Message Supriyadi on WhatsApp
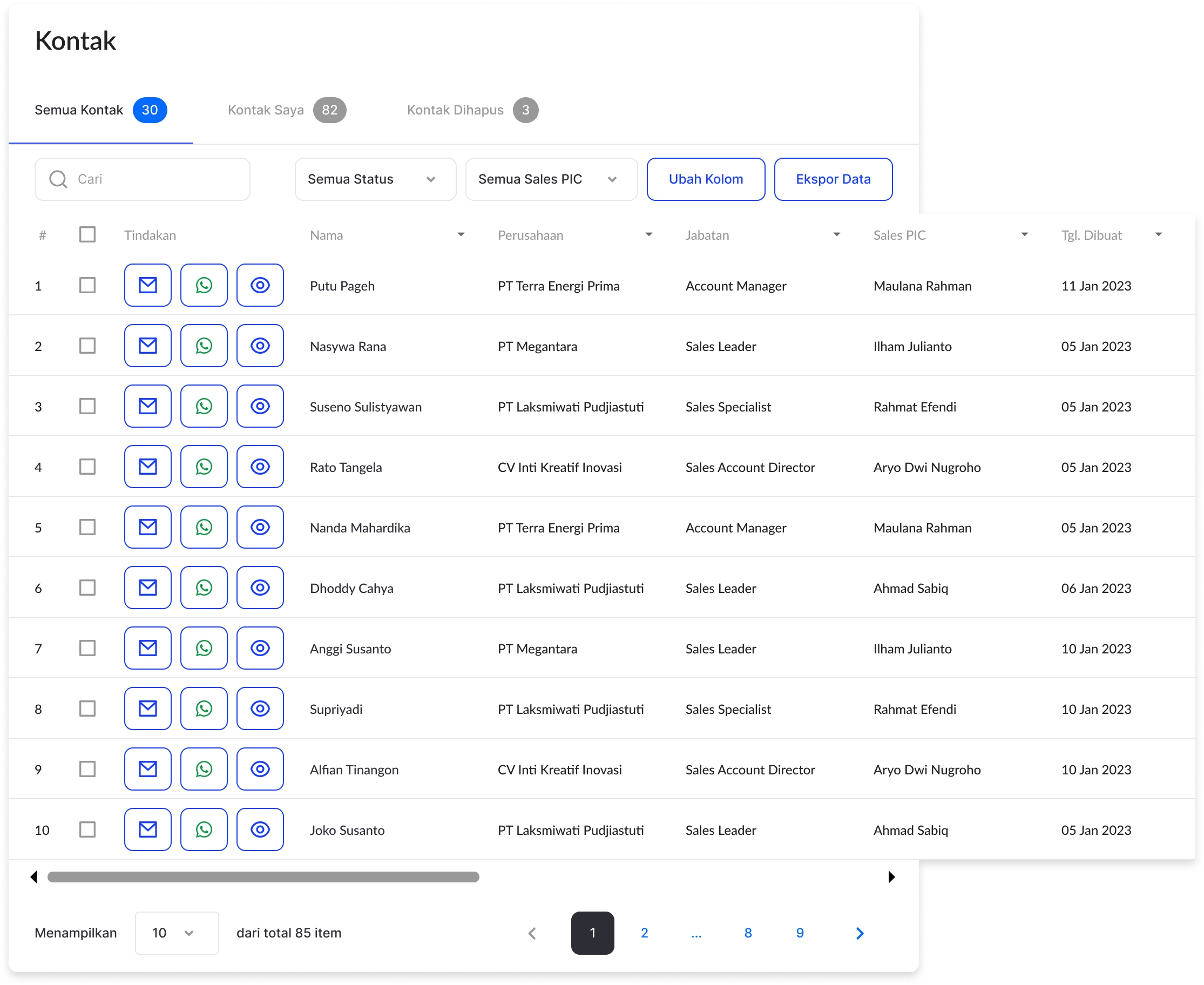1204x985 pixels. (204, 709)
